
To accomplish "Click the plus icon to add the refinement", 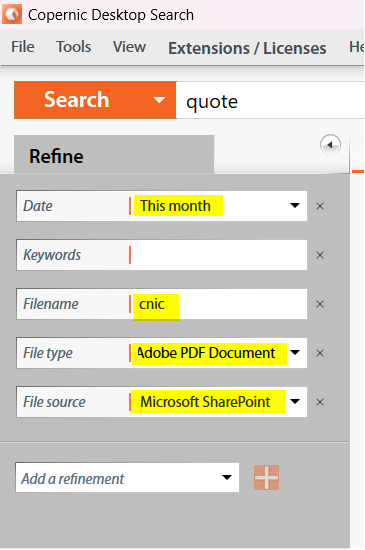I will tap(266, 477).
